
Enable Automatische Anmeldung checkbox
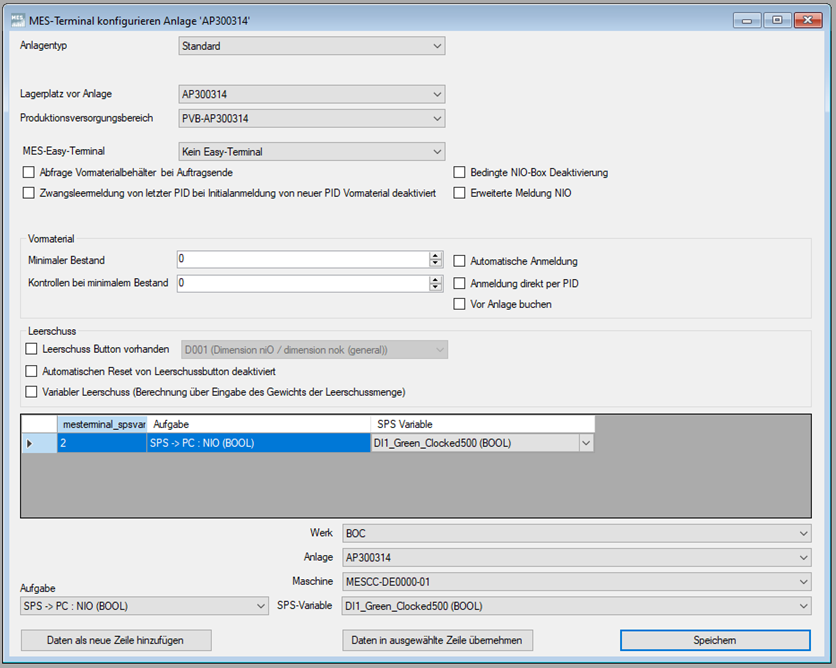coord(460,261)
